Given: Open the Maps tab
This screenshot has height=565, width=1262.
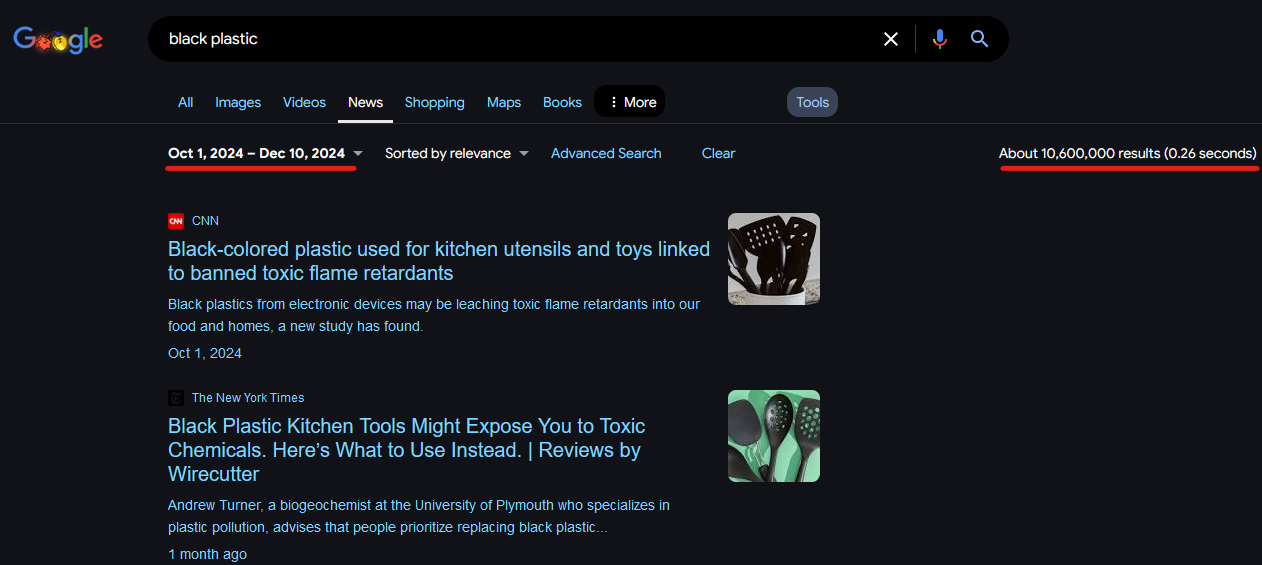Looking at the screenshot, I should point(504,102).
